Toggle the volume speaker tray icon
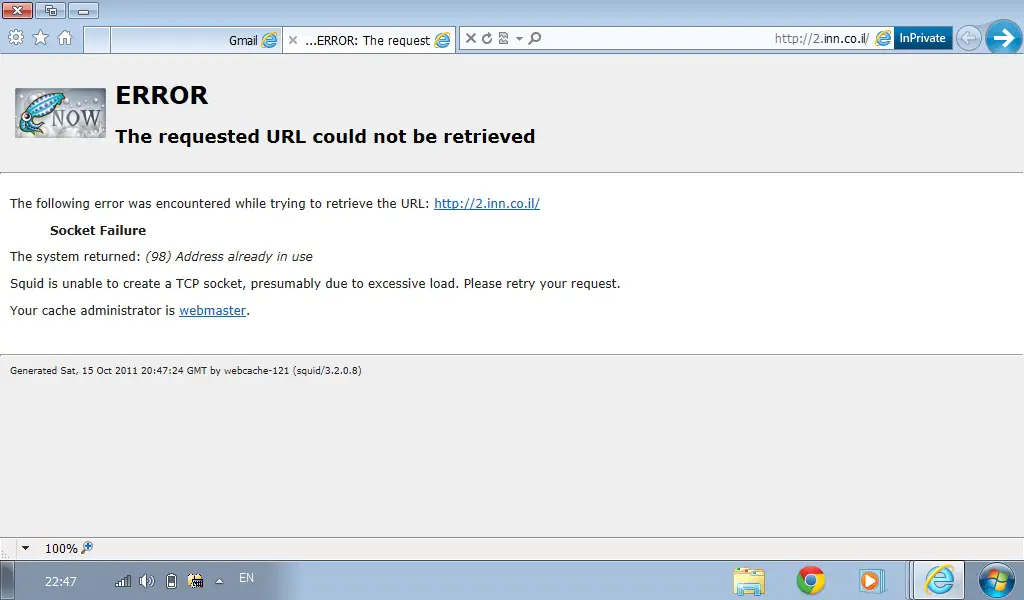The width and height of the screenshot is (1024, 600). 147,580
